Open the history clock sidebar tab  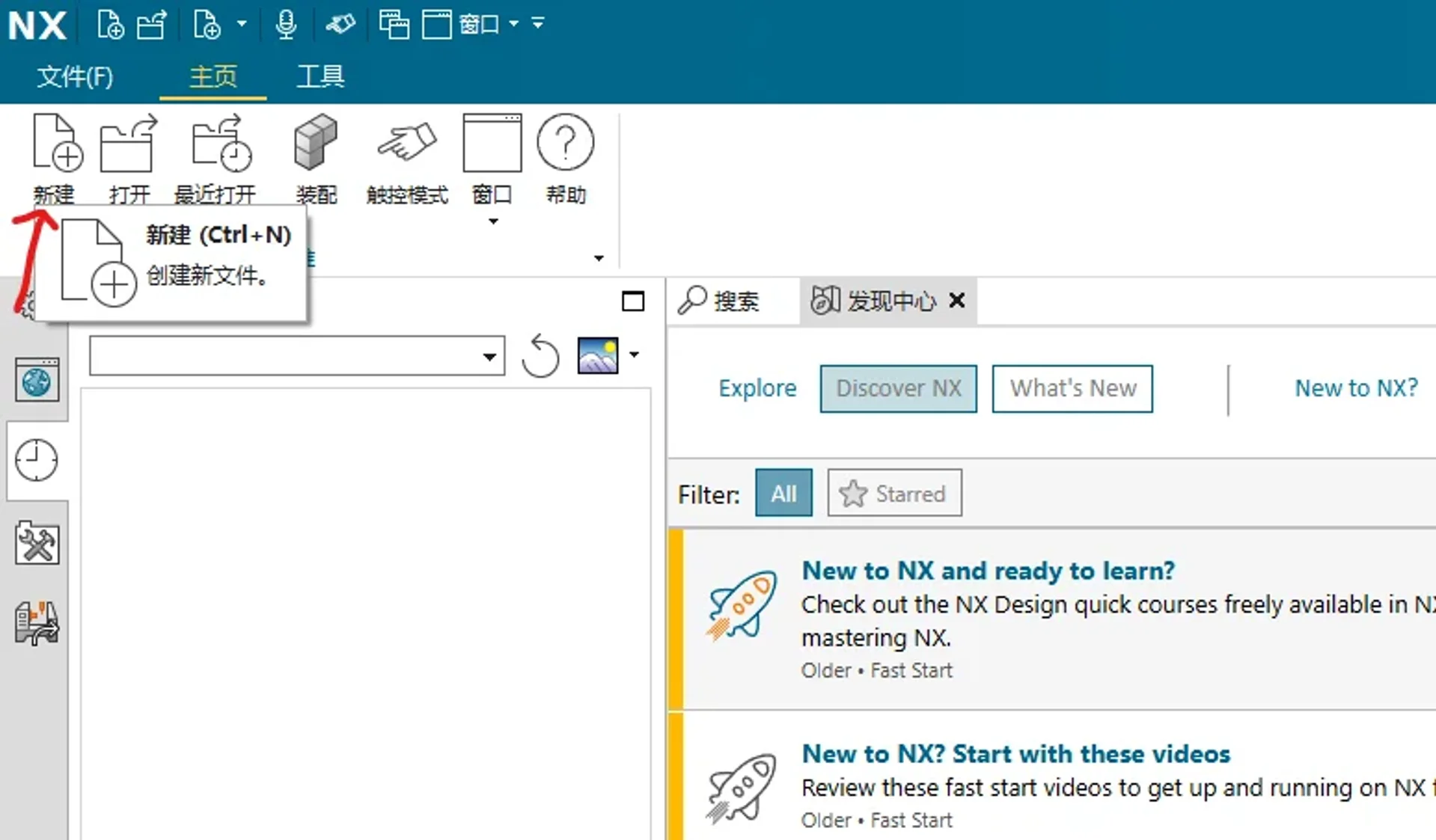(36, 460)
